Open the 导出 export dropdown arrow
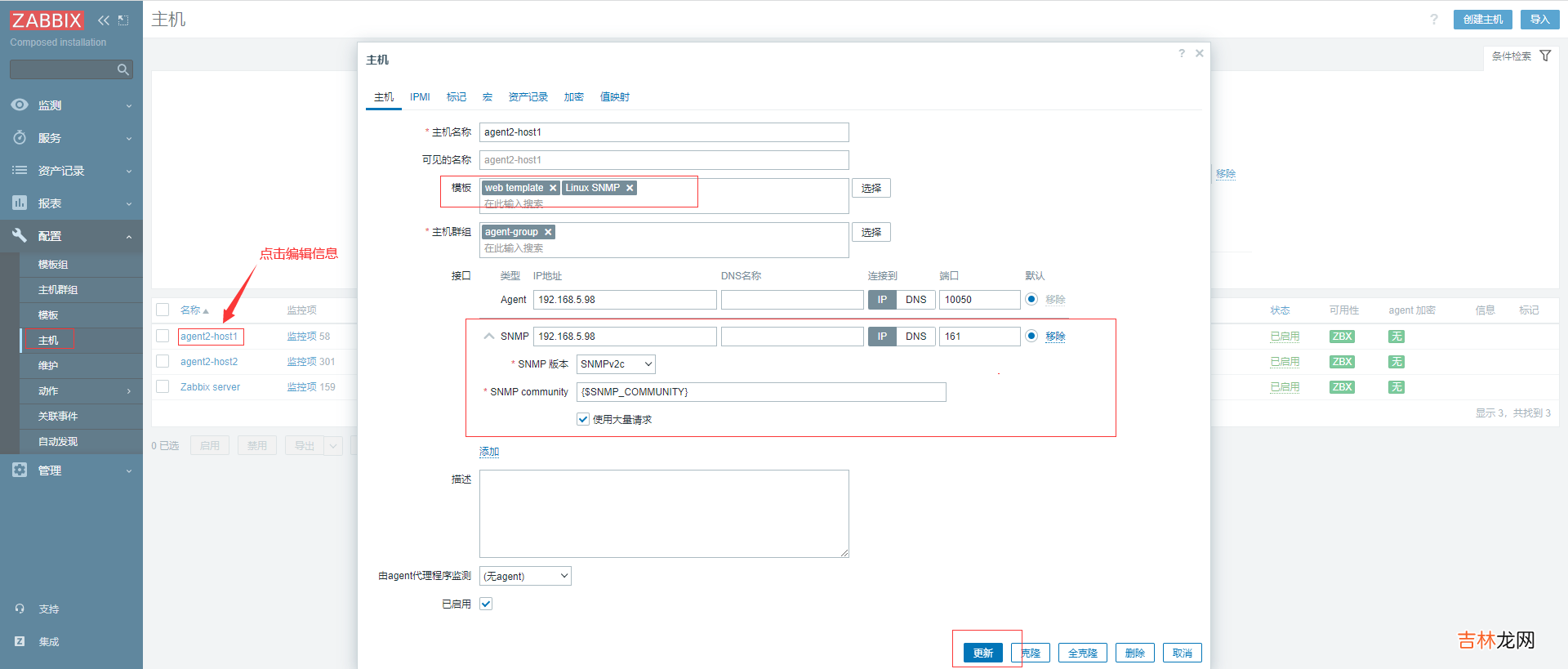The width and height of the screenshot is (1568, 669). (333, 445)
